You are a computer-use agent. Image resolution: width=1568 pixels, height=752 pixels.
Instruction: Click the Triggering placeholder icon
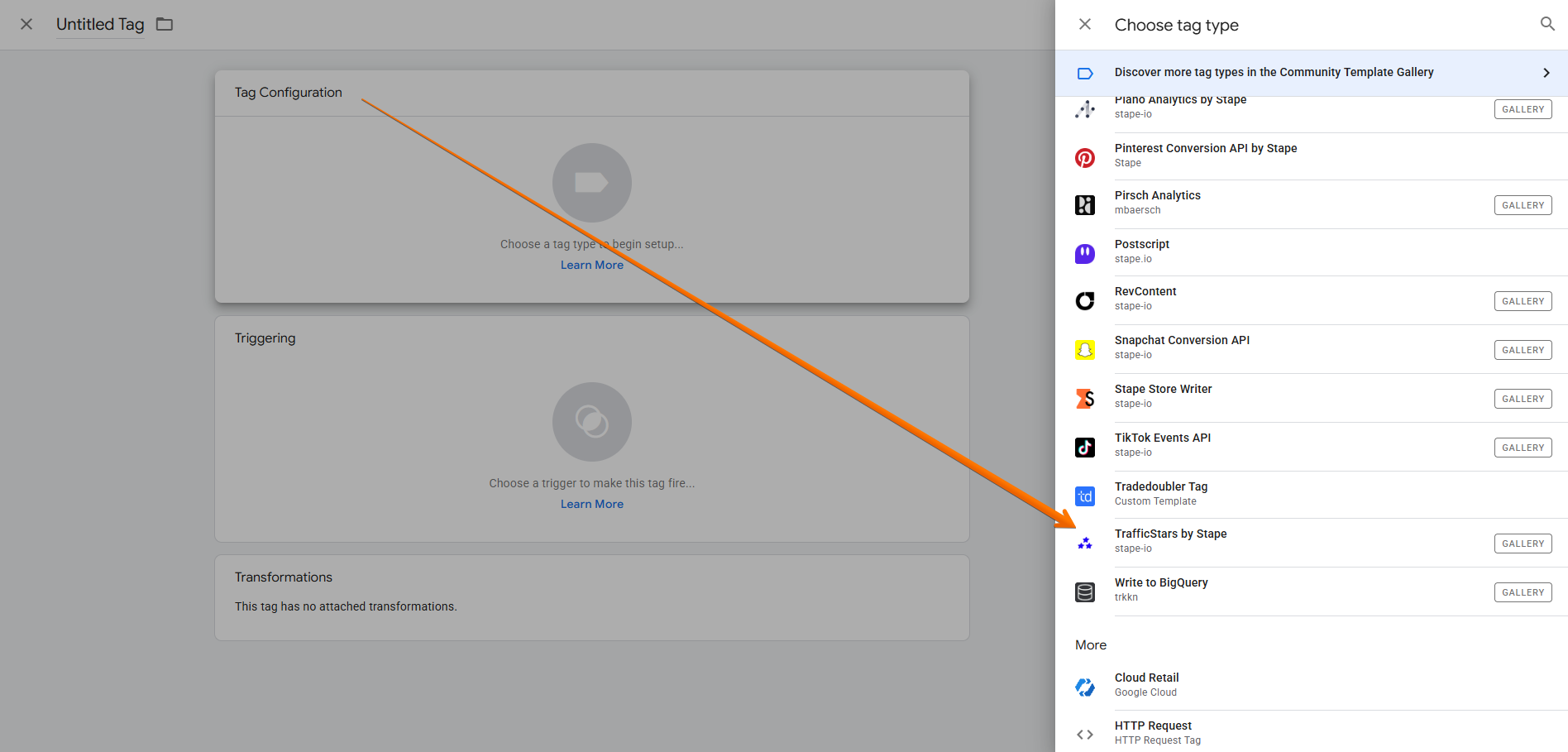point(592,422)
